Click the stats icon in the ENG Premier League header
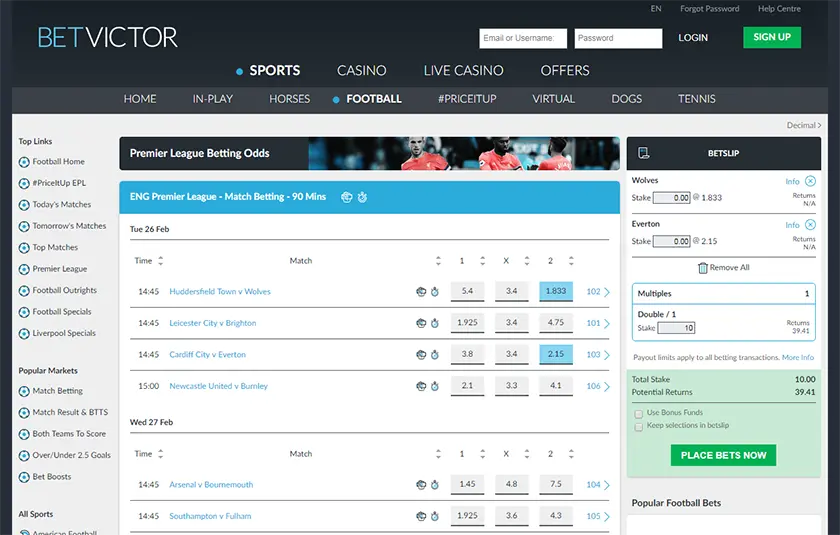 347,197
